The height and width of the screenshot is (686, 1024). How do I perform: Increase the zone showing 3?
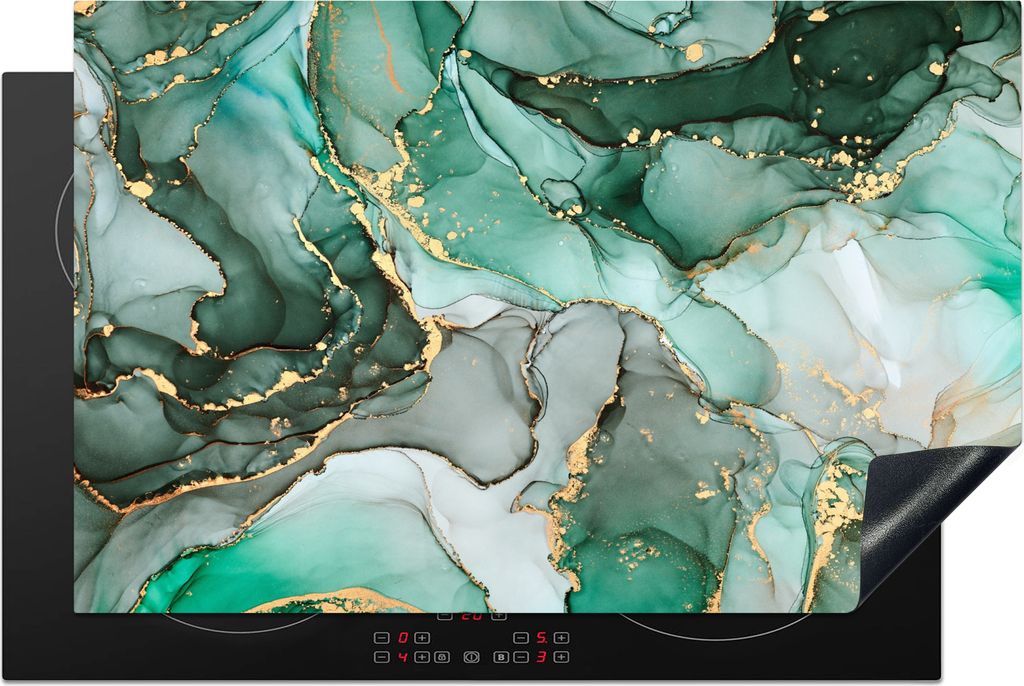[x=561, y=657]
